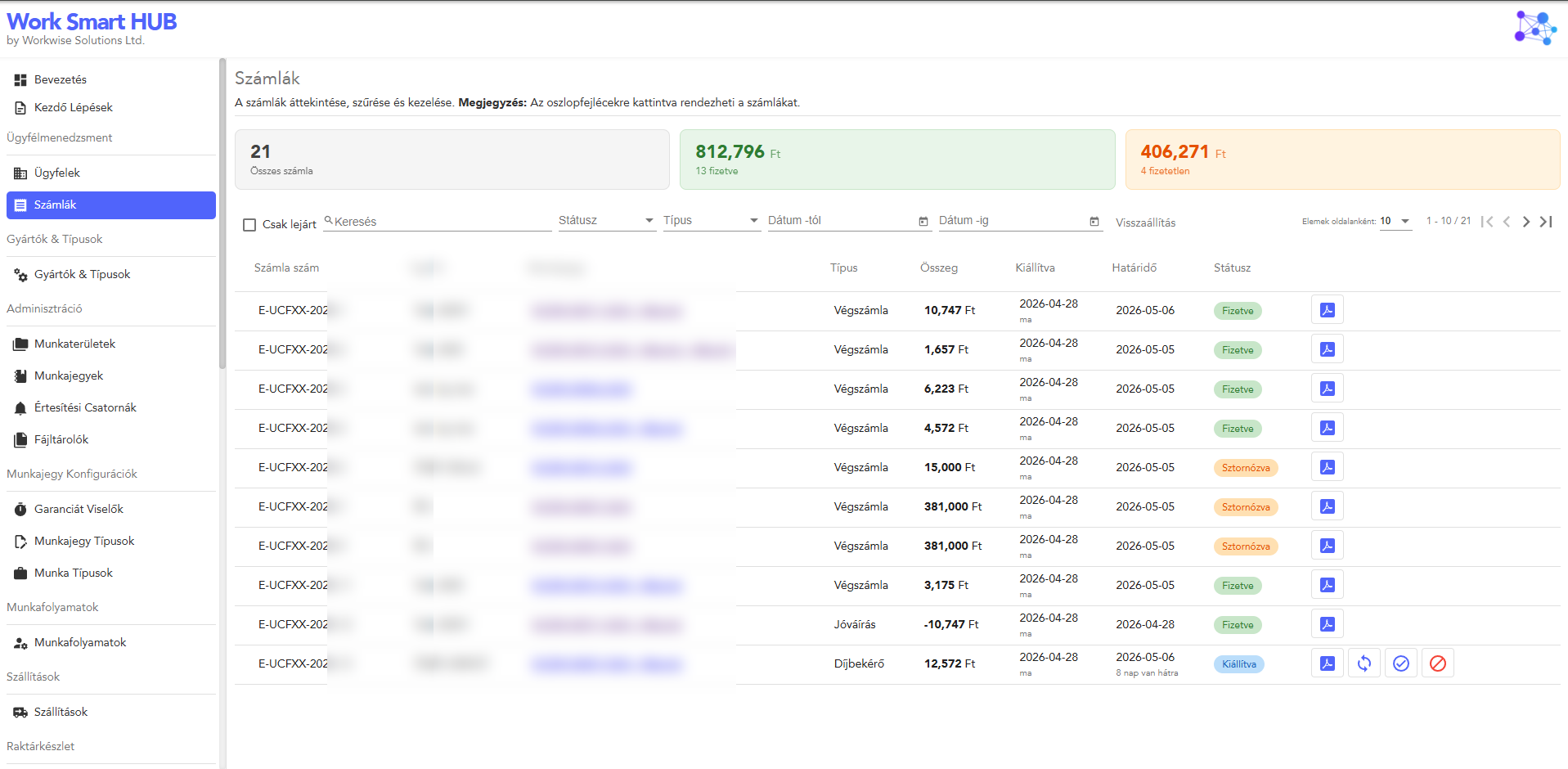Viewport: 1568px width, 769px height.
Task: Go to the previous page of invoices
Action: point(1507,222)
